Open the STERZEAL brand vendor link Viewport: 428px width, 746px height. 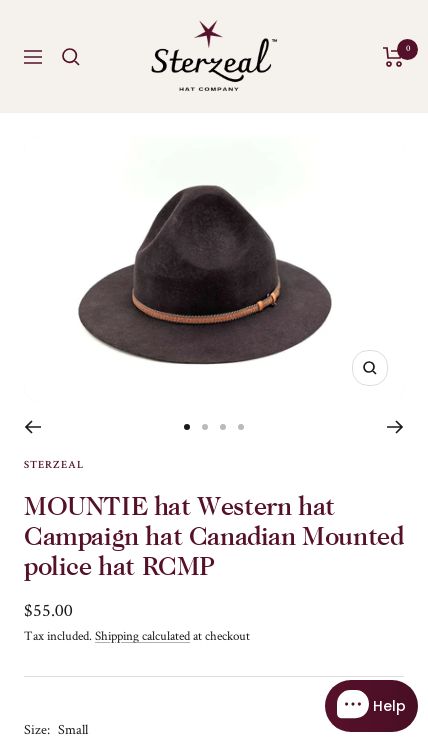tap(53, 464)
